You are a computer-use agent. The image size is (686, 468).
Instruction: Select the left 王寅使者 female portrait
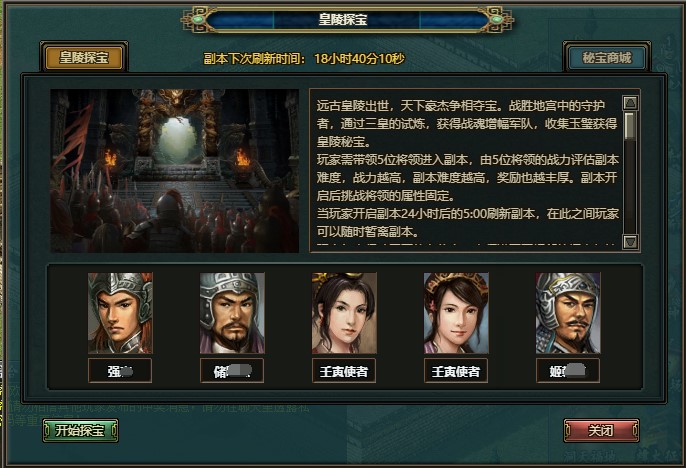click(x=344, y=313)
